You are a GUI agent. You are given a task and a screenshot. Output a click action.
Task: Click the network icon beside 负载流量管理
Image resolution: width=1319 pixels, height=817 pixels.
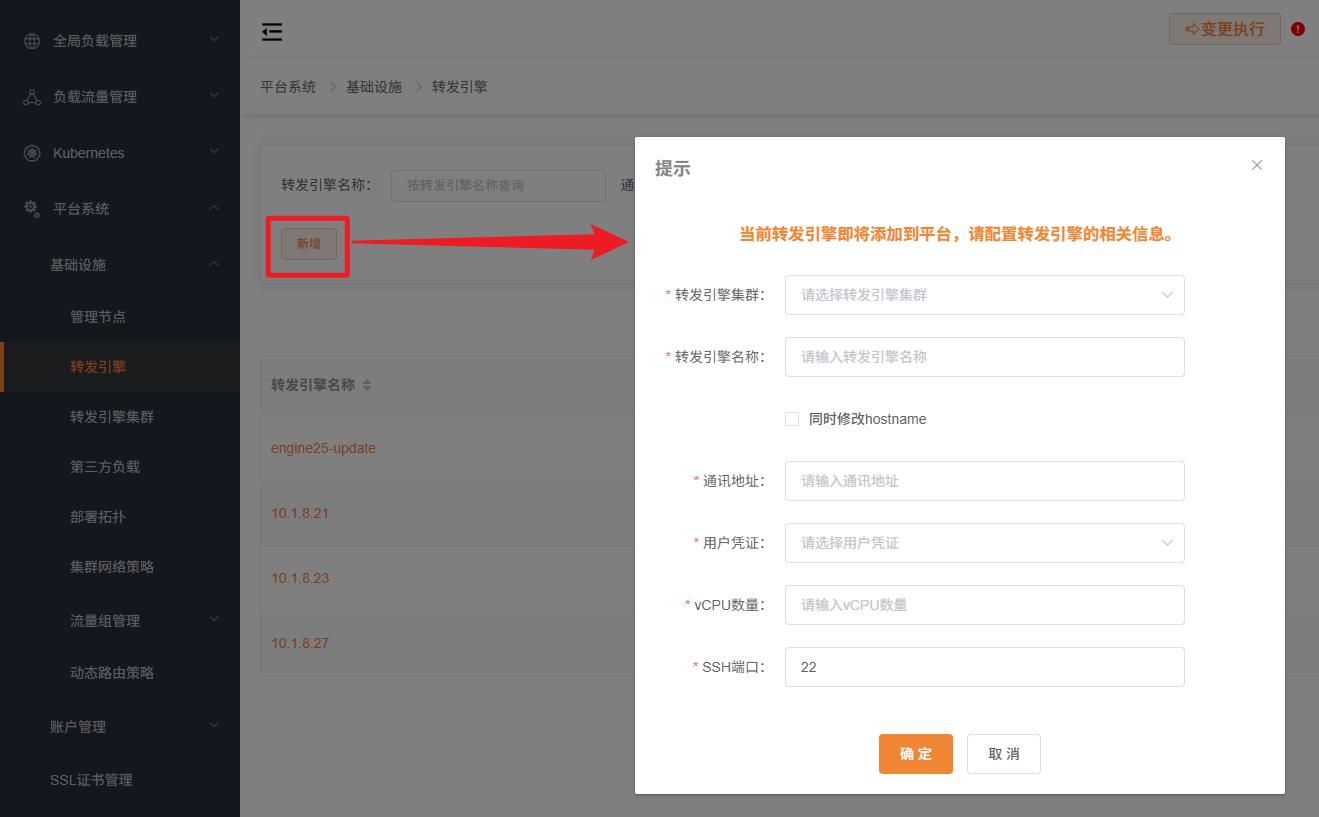[x=32, y=97]
